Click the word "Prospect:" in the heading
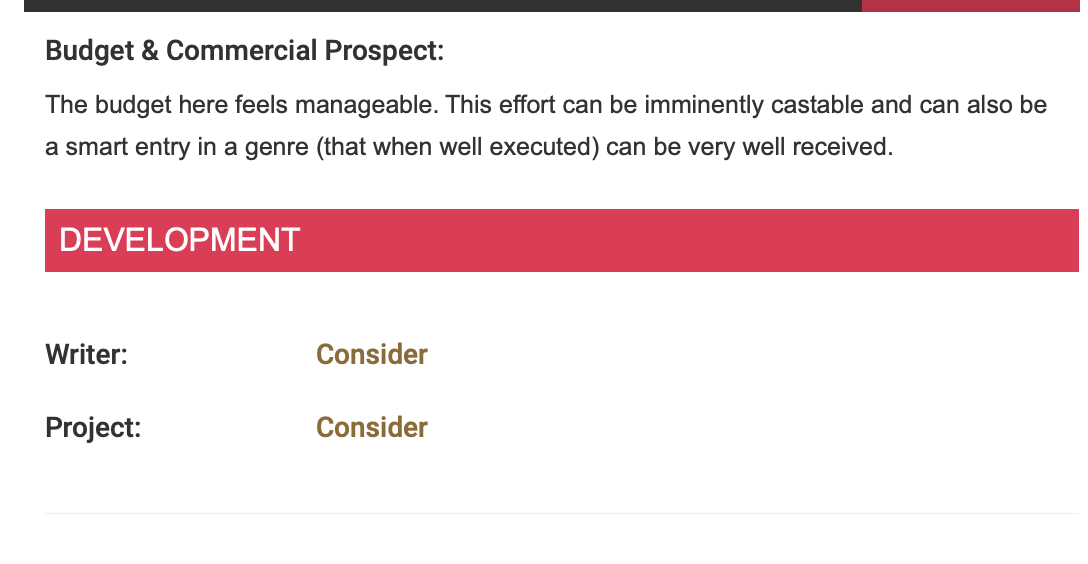Screen dimensions: 1088x564 pos(384,51)
